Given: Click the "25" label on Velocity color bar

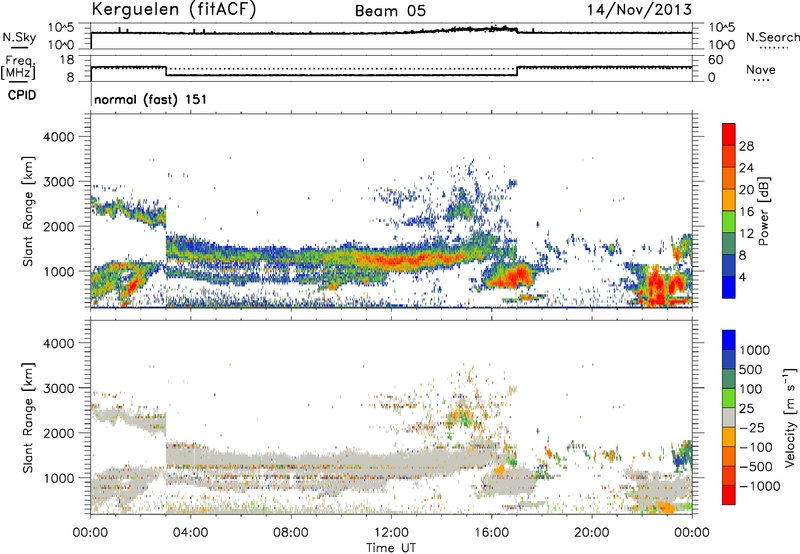Looking at the screenshot, I should [x=746, y=409].
